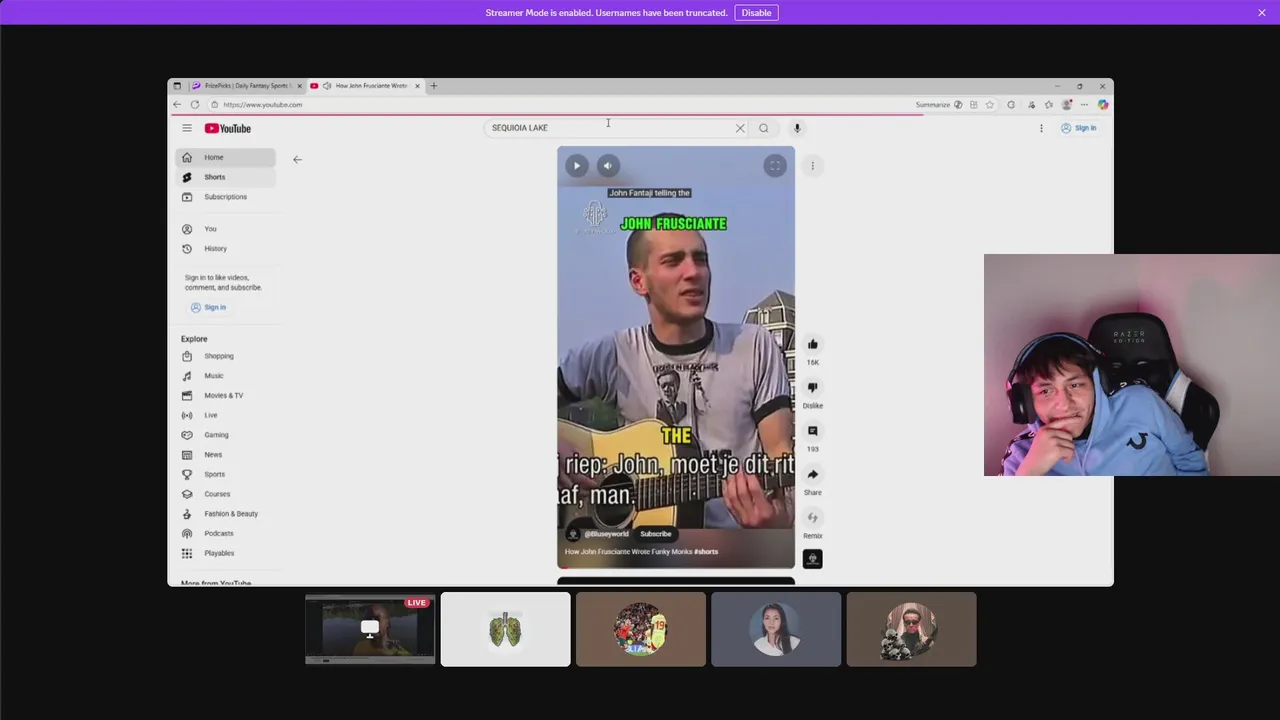Select the lungs avatar participant tile

click(506, 629)
